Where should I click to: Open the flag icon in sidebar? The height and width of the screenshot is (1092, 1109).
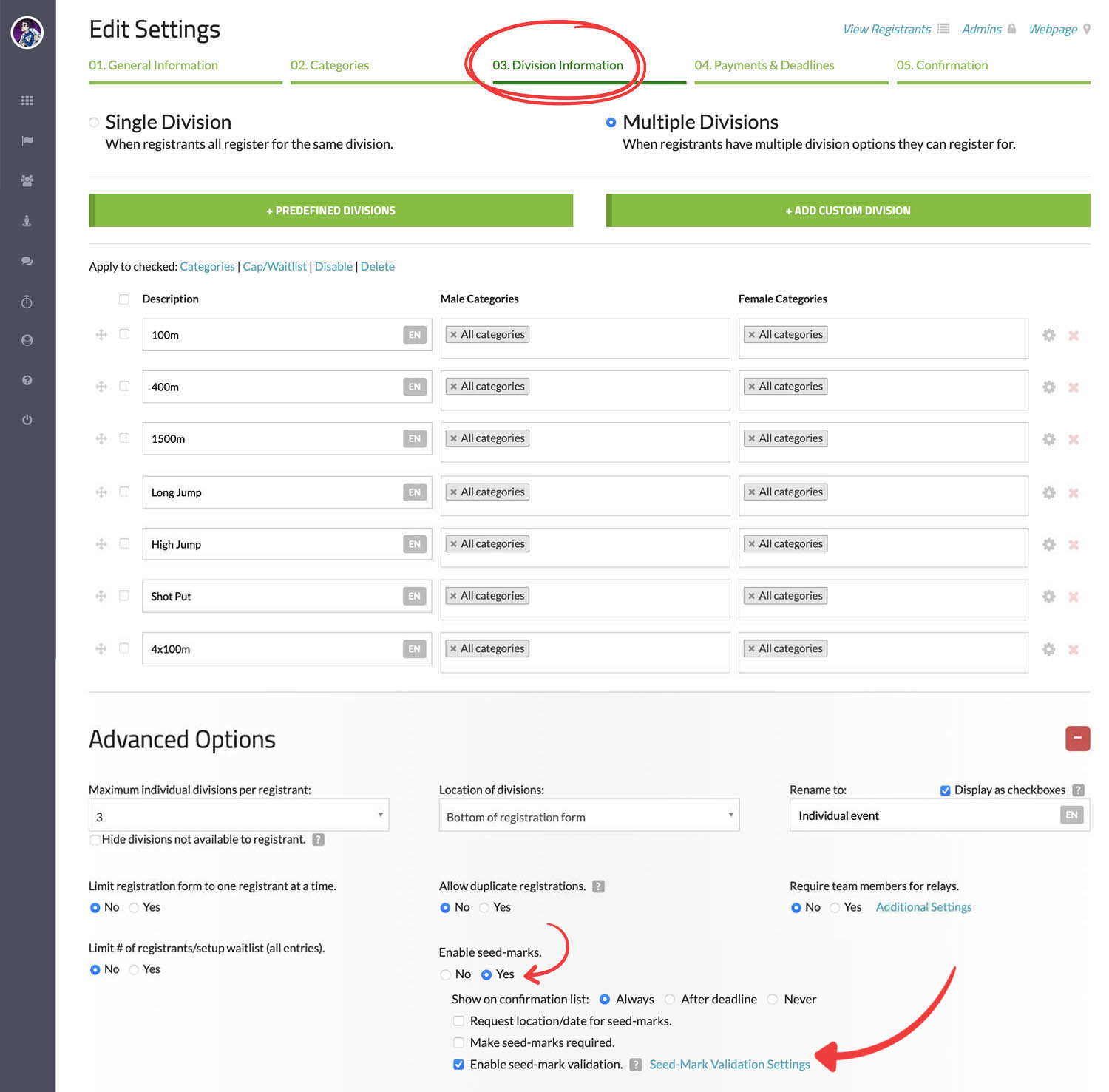[x=27, y=140]
